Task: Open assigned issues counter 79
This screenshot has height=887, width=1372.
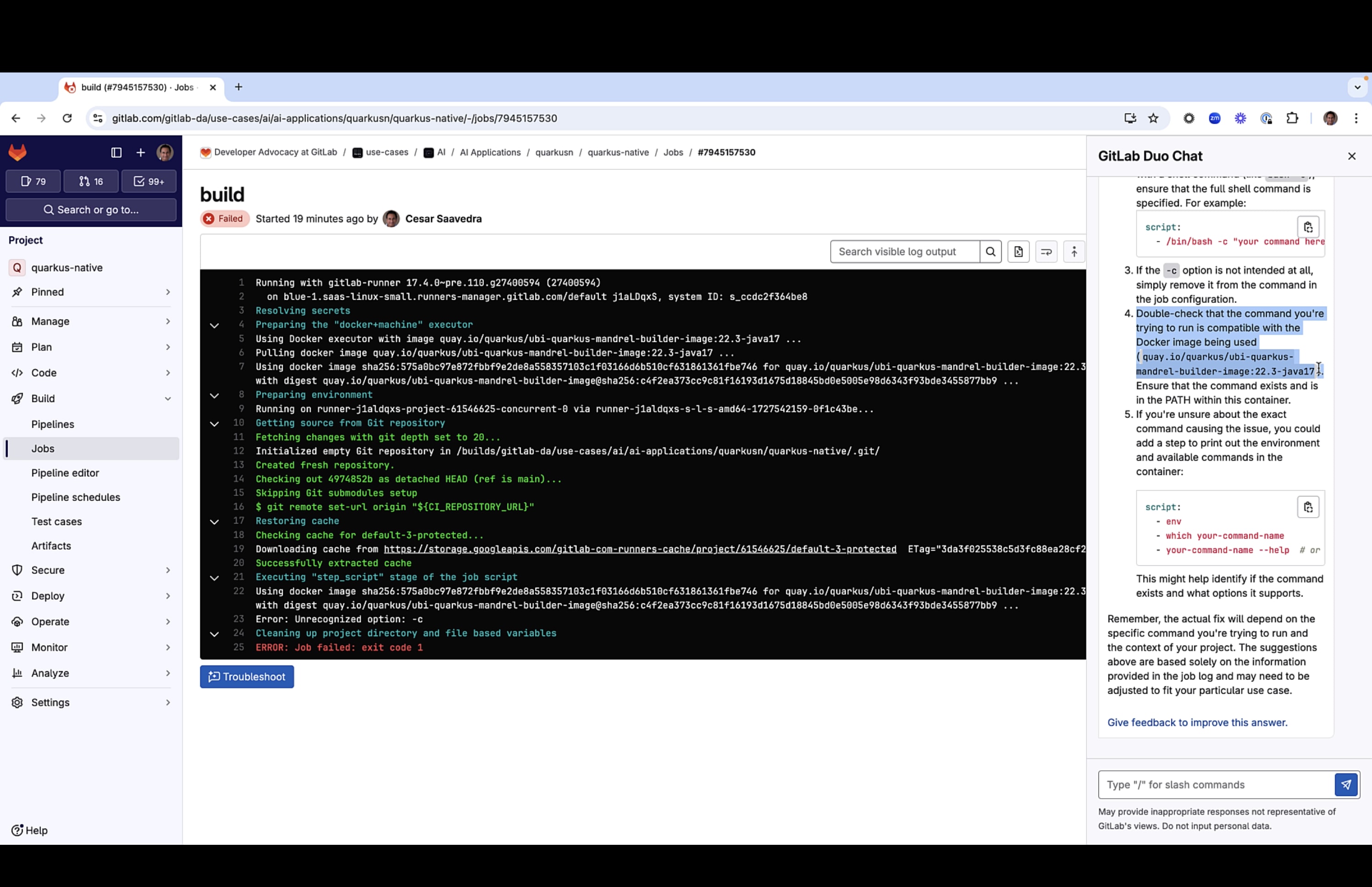Action: (x=33, y=182)
